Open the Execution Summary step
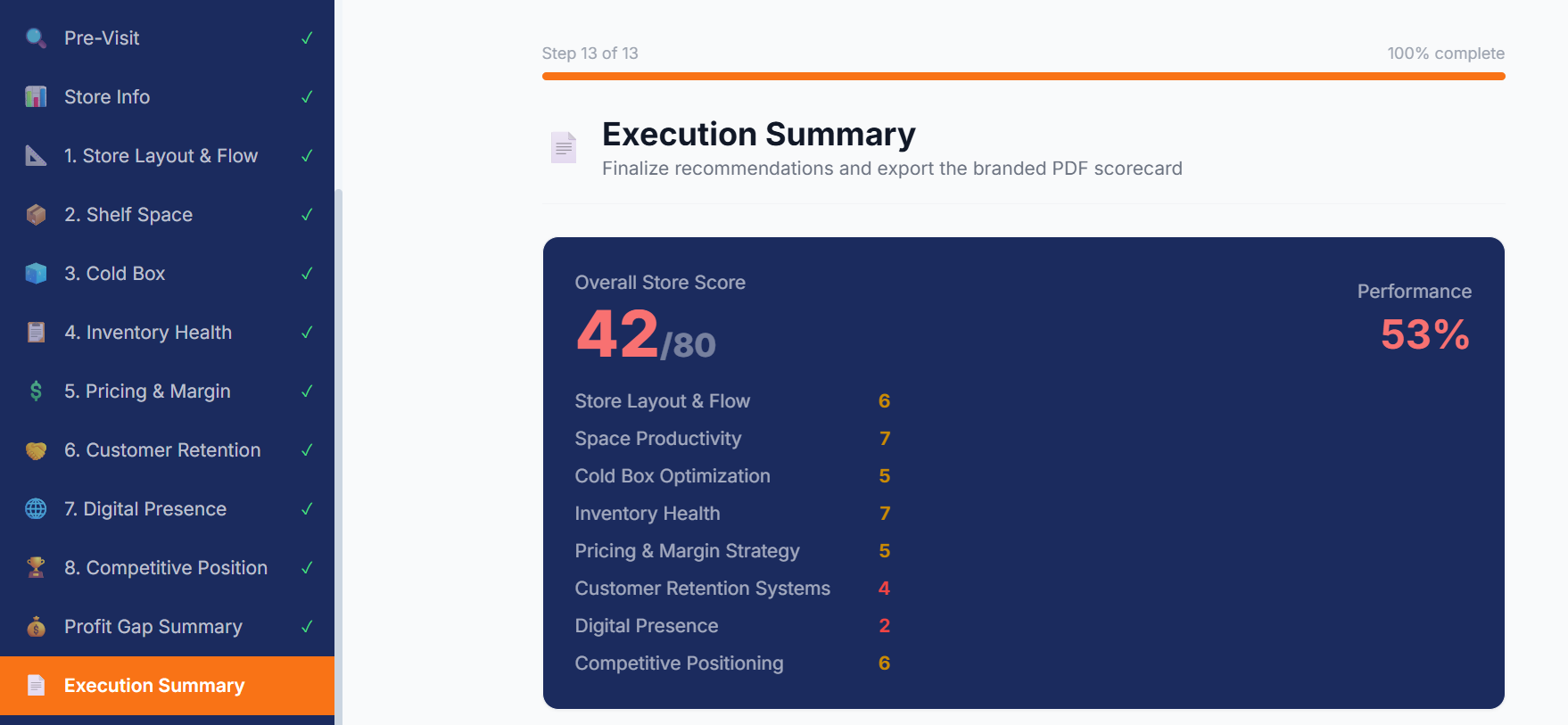 tap(153, 685)
